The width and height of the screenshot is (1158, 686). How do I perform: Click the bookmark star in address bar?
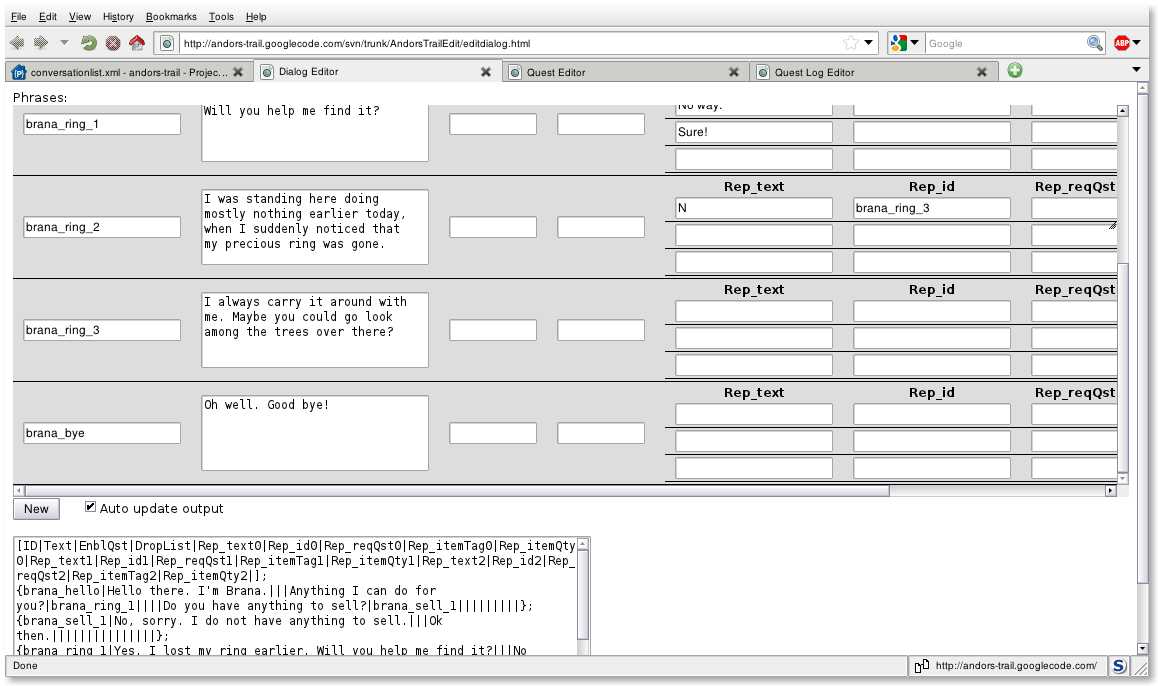[x=850, y=43]
